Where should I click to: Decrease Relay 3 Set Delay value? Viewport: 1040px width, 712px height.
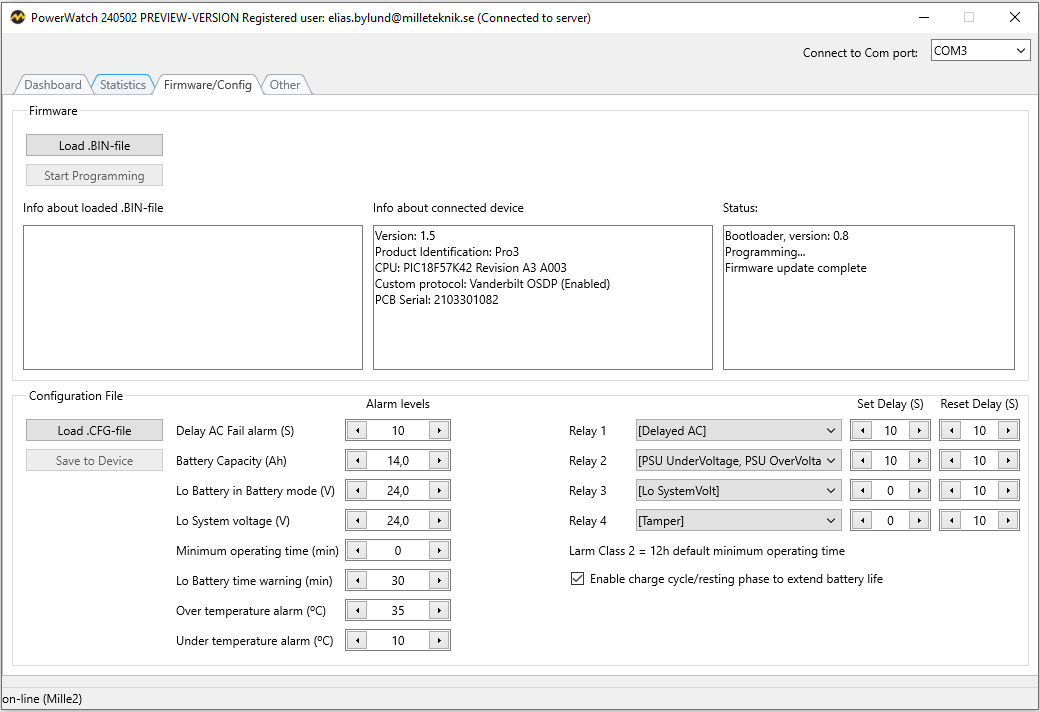[x=861, y=490]
